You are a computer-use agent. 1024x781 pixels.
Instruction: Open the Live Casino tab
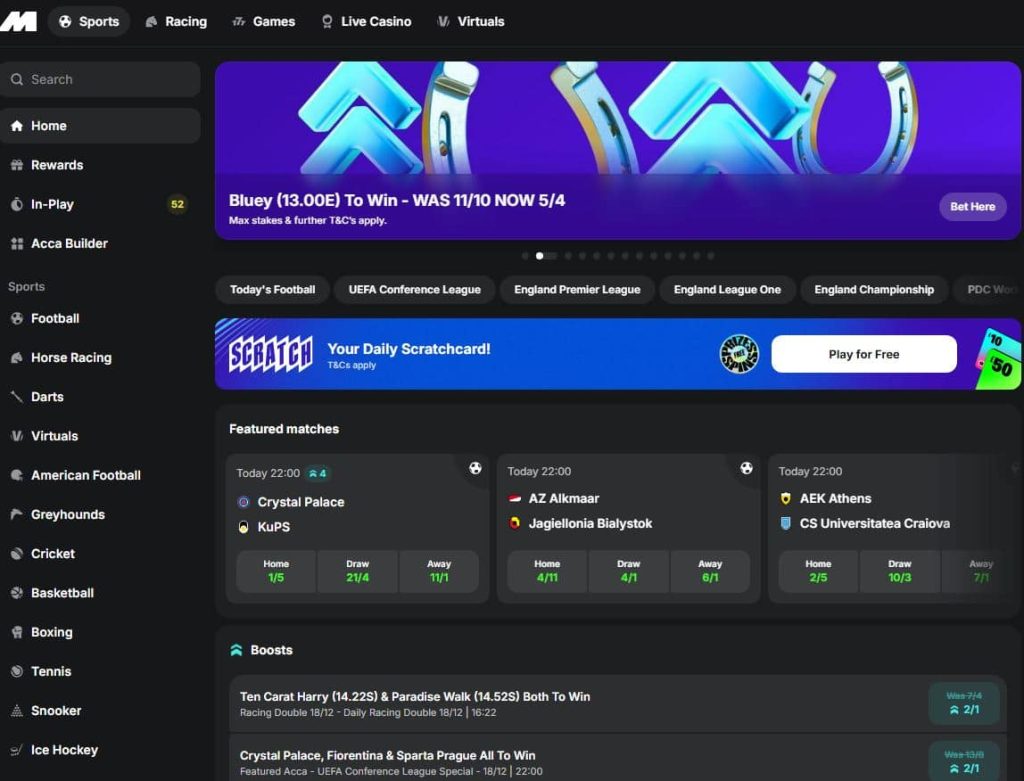pos(365,21)
